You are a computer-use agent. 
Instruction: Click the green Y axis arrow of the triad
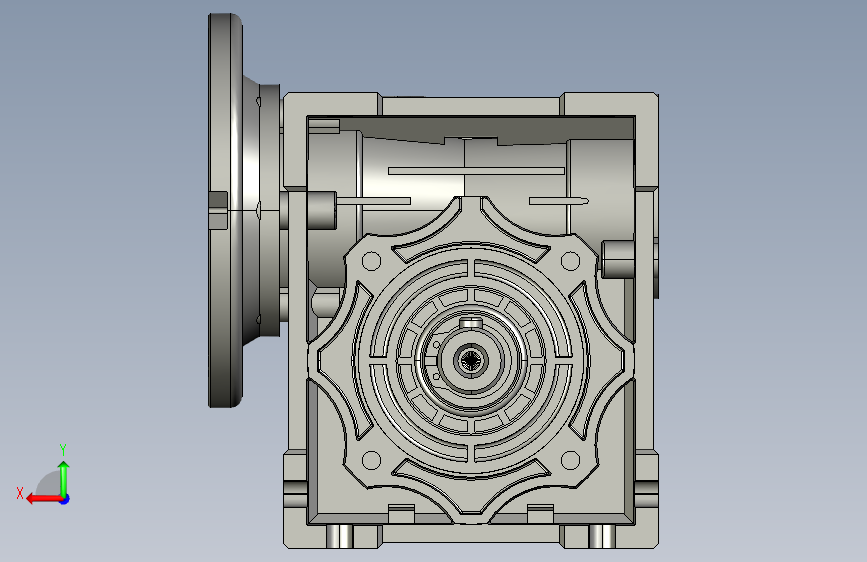coord(64,478)
